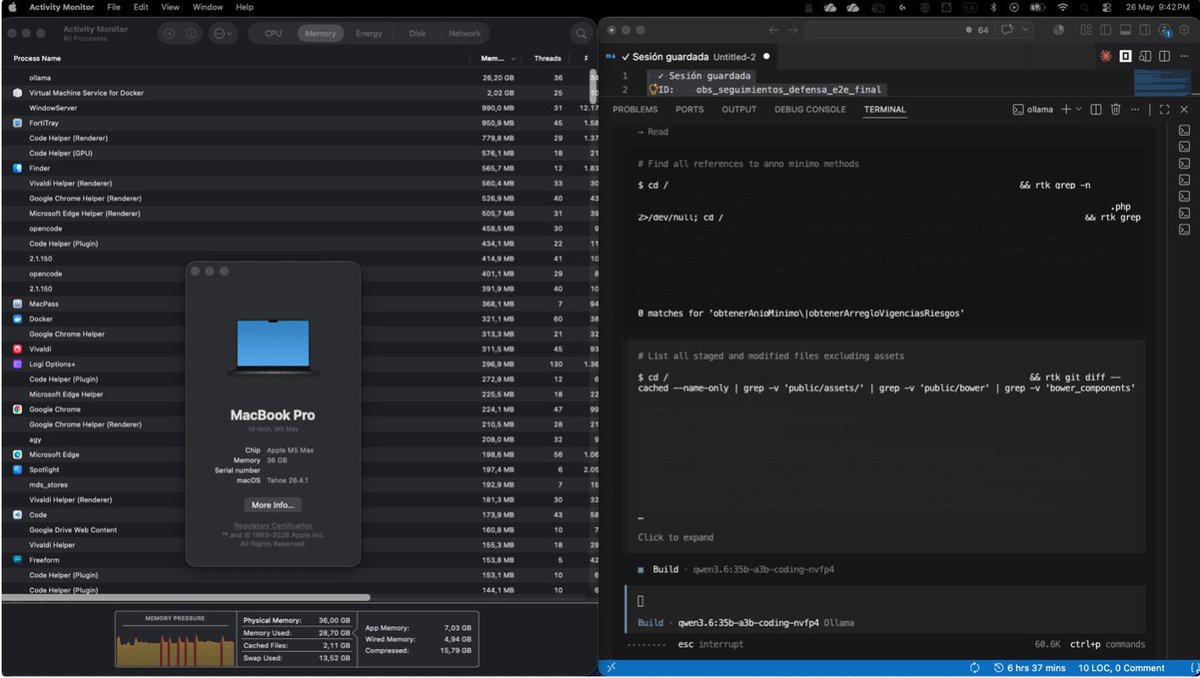Click the Google Chrome process icon
The width and height of the screenshot is (1200, 678).
point(17,409)
